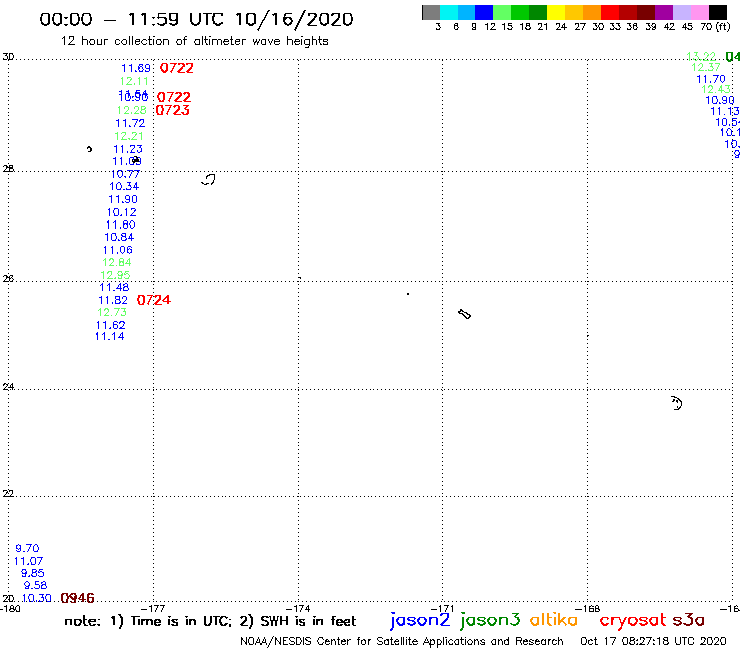Click the 12.95 wave height reading
Image resolution: width=740 pixels, height=650 pixels.
point(115,275)
